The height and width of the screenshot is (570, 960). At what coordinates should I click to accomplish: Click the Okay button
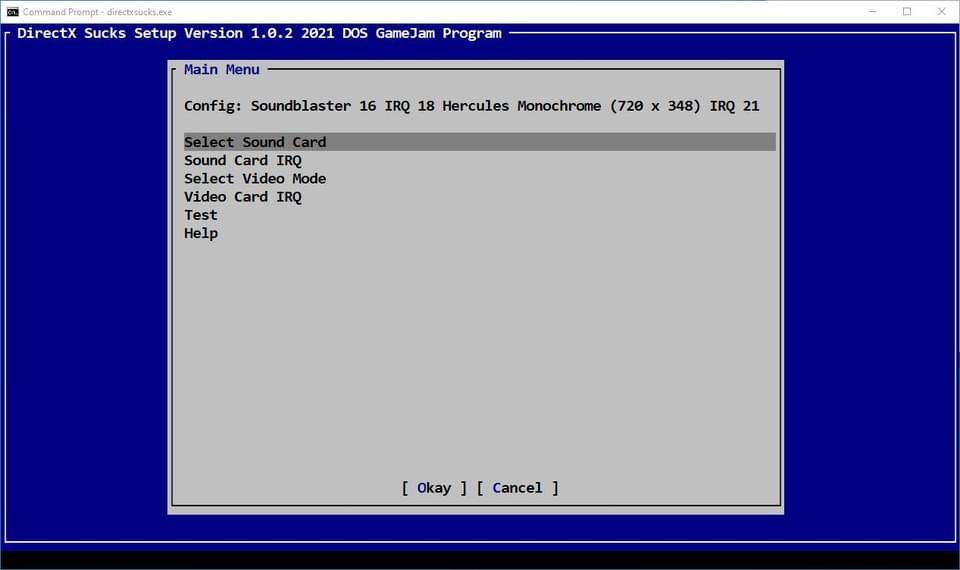[x=434, y=488]
